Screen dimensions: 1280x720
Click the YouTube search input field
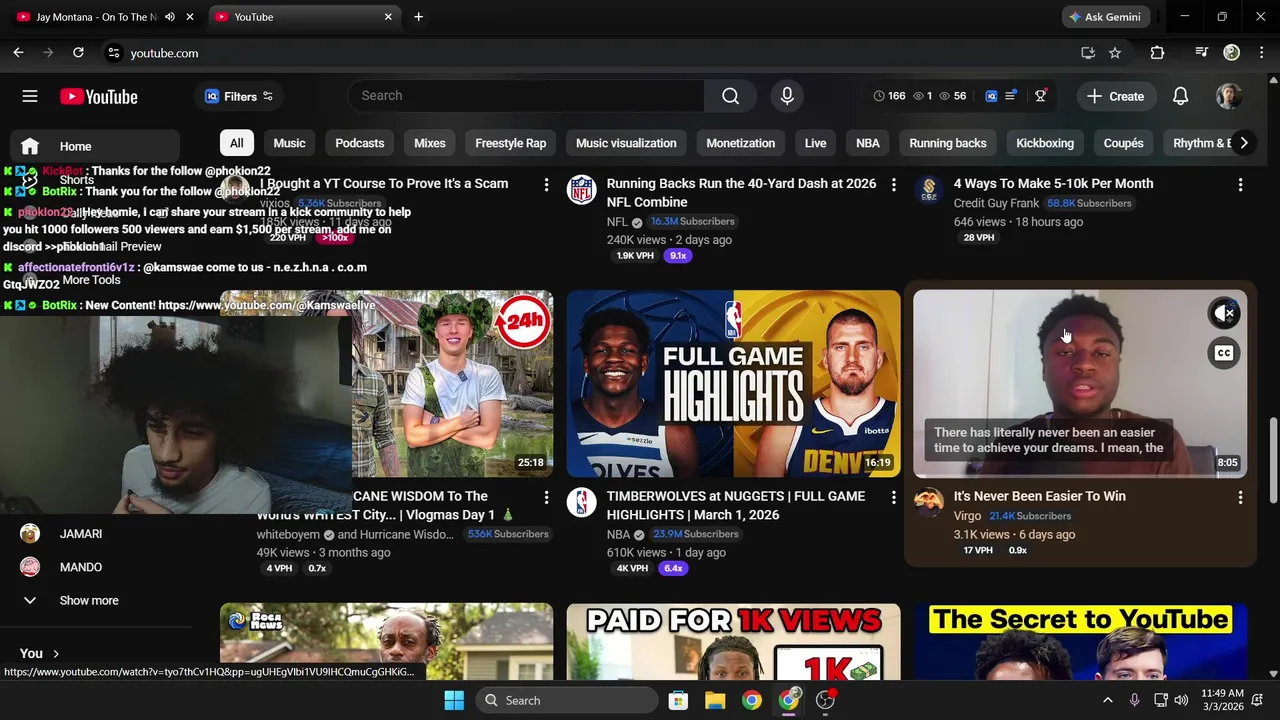tap(527, 96)
